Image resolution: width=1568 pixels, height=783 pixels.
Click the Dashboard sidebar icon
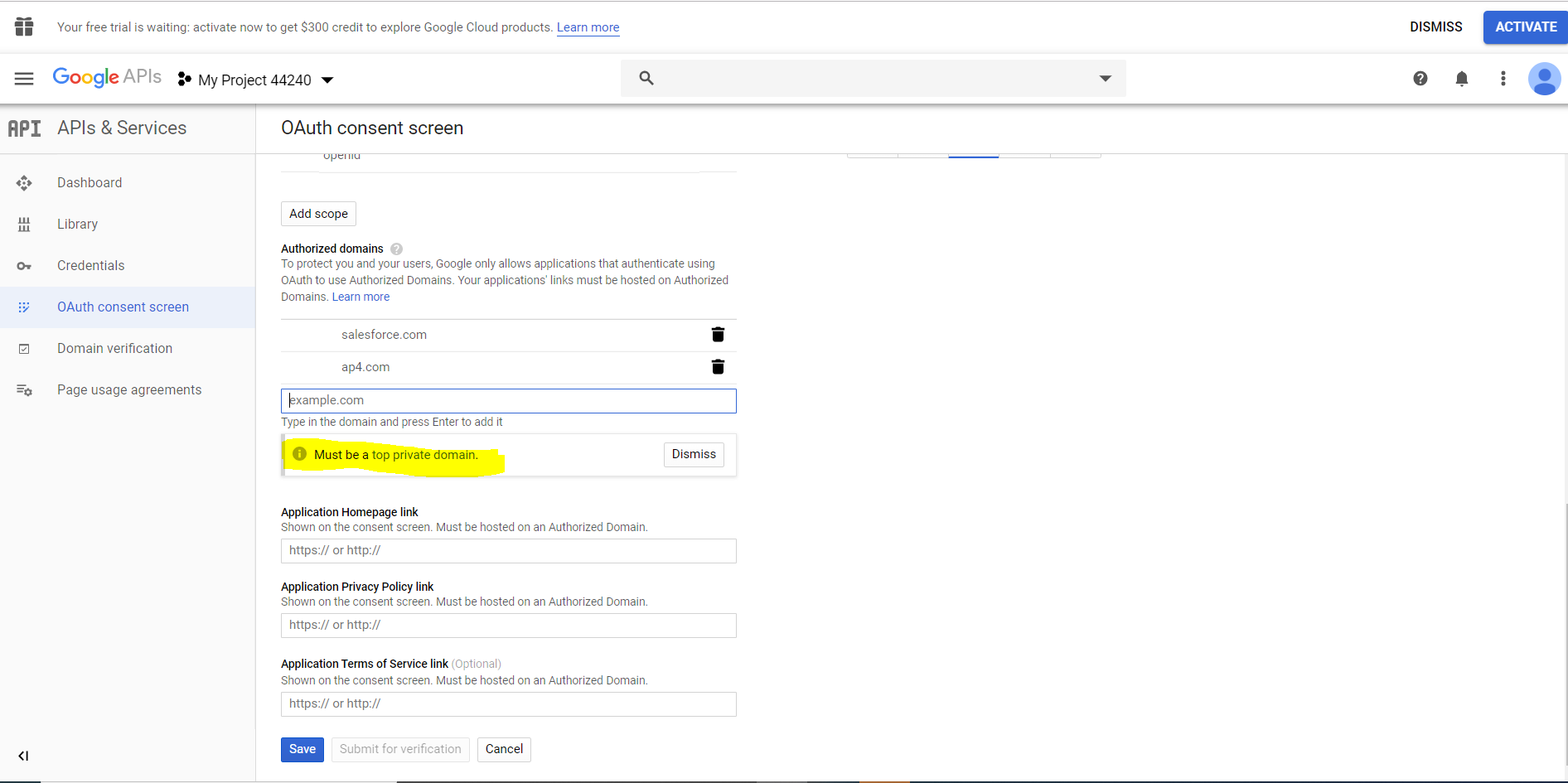[24, 183]
